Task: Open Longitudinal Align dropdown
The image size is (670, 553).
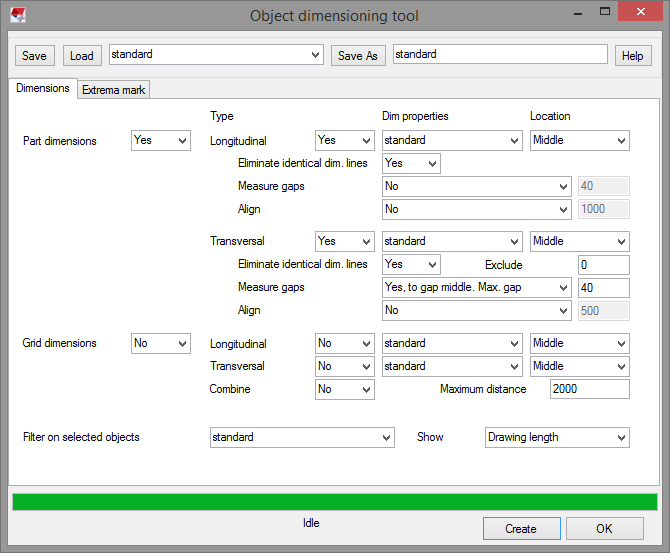Action: pyautogui.click(x=476, y=210)
